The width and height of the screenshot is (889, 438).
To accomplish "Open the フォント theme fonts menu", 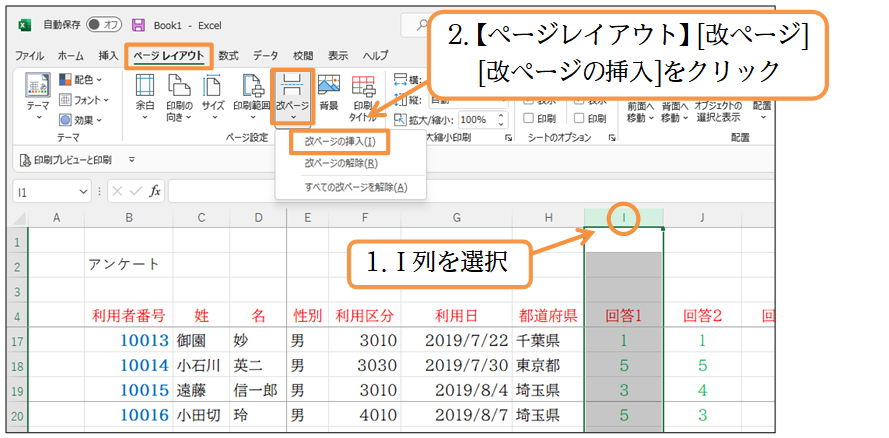I will [83, 100].
